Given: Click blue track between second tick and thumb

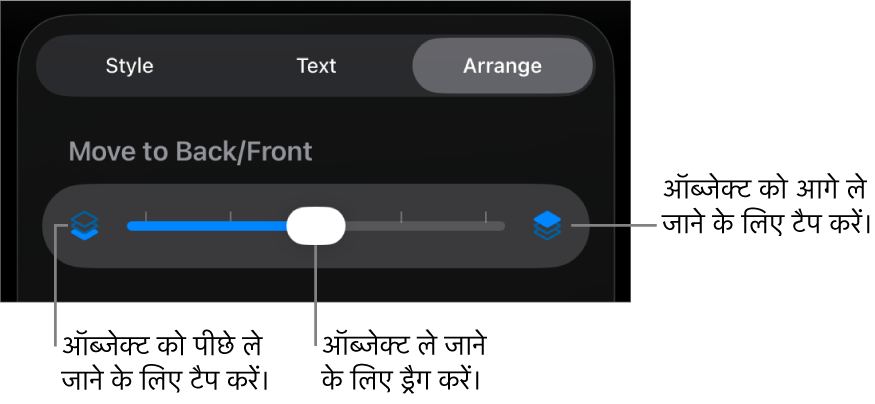Looking at the screenshot, I should [x=260, y=226].
